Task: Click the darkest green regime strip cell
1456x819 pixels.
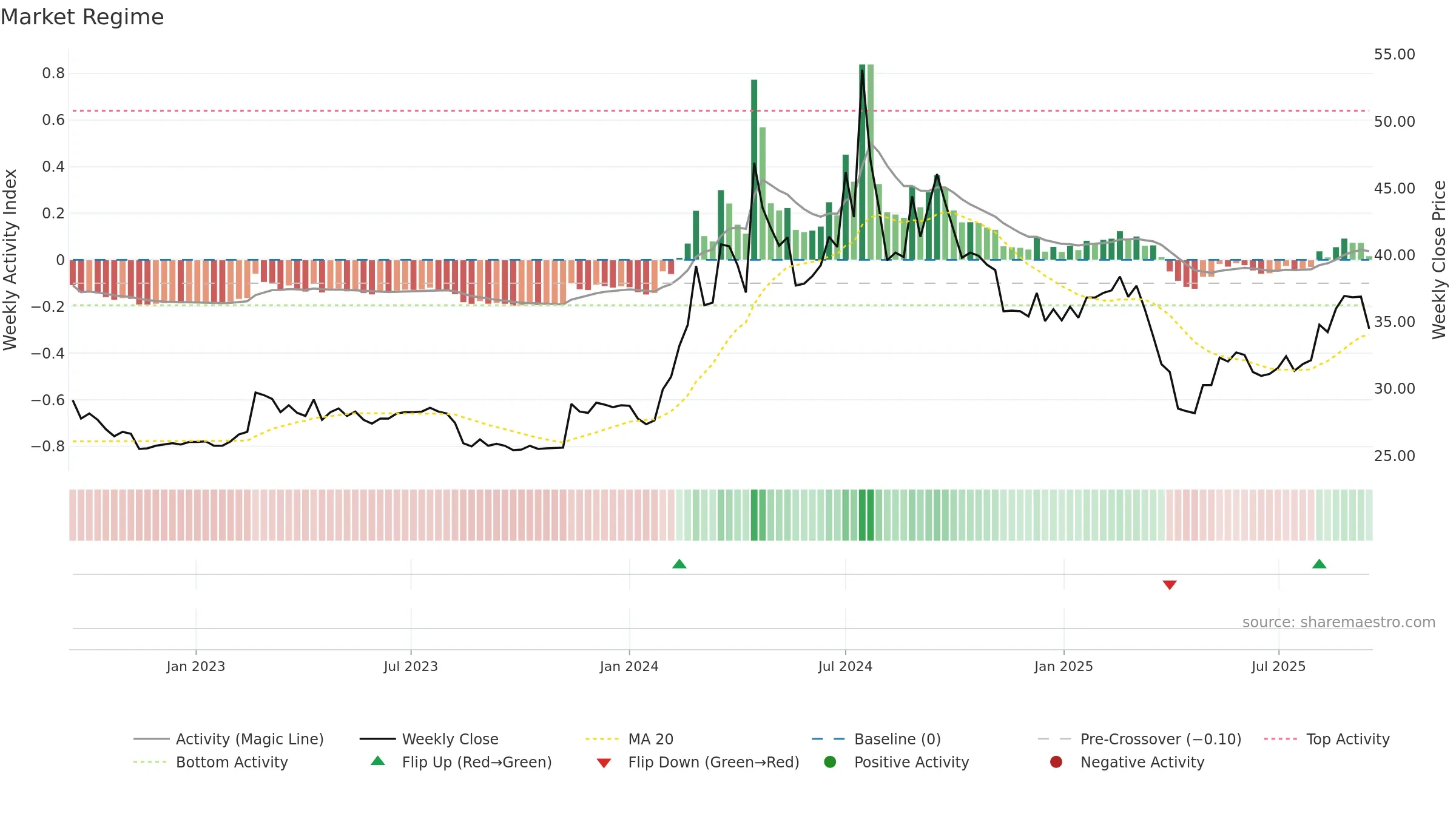Action: point(862,515)
